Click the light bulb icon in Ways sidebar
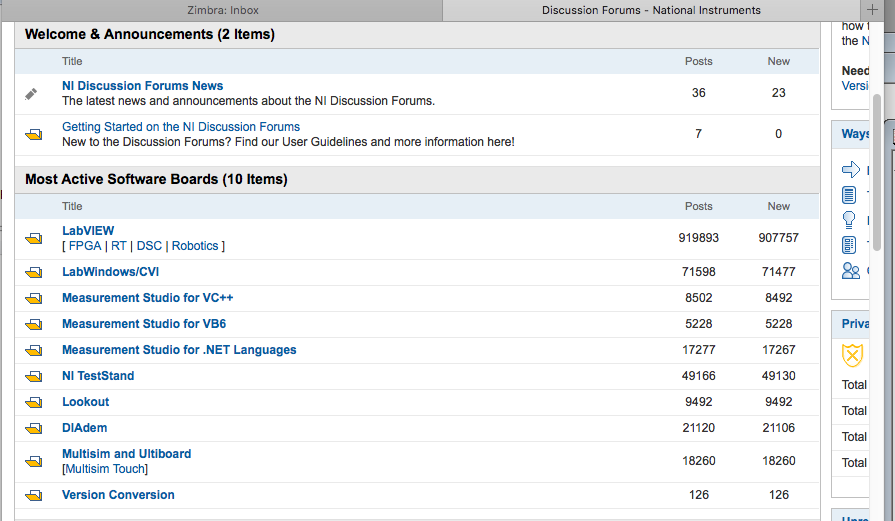 849,220
